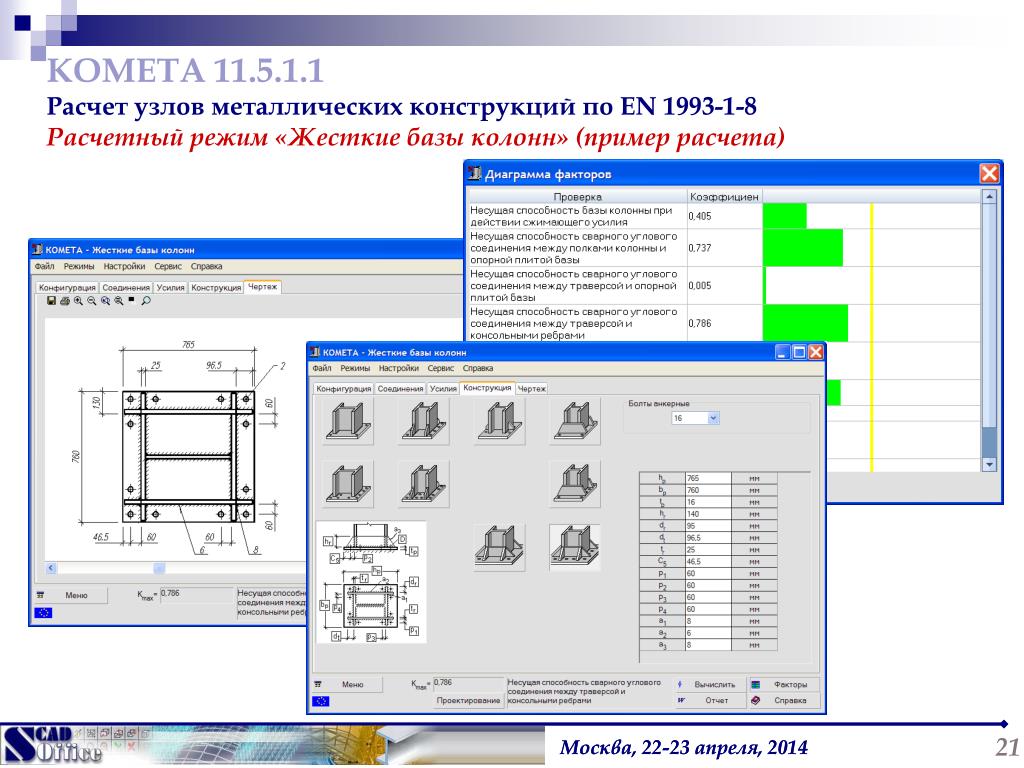Viewport: 1024px width, 768px height.
Task: Click the Коэффициен column header
Action: pos(724,197)
